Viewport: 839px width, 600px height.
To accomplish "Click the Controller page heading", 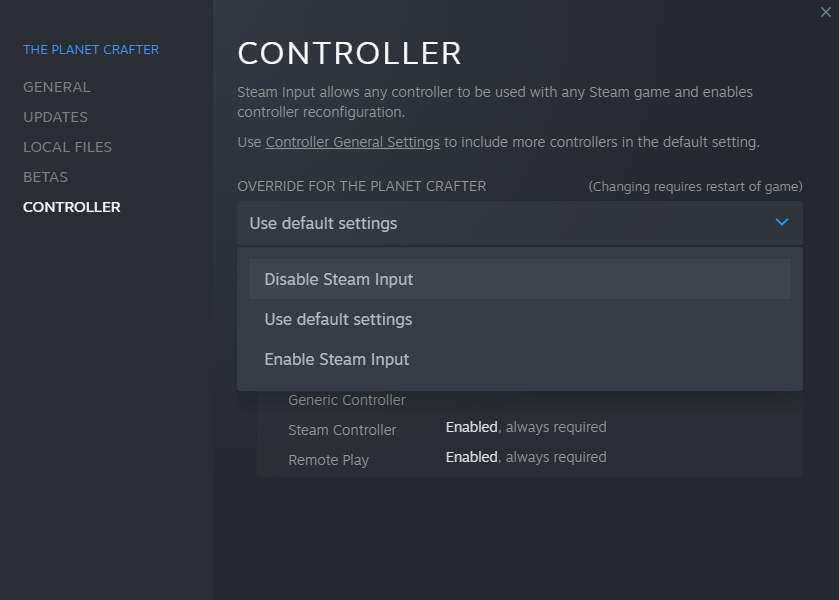I will coord(349,53).
